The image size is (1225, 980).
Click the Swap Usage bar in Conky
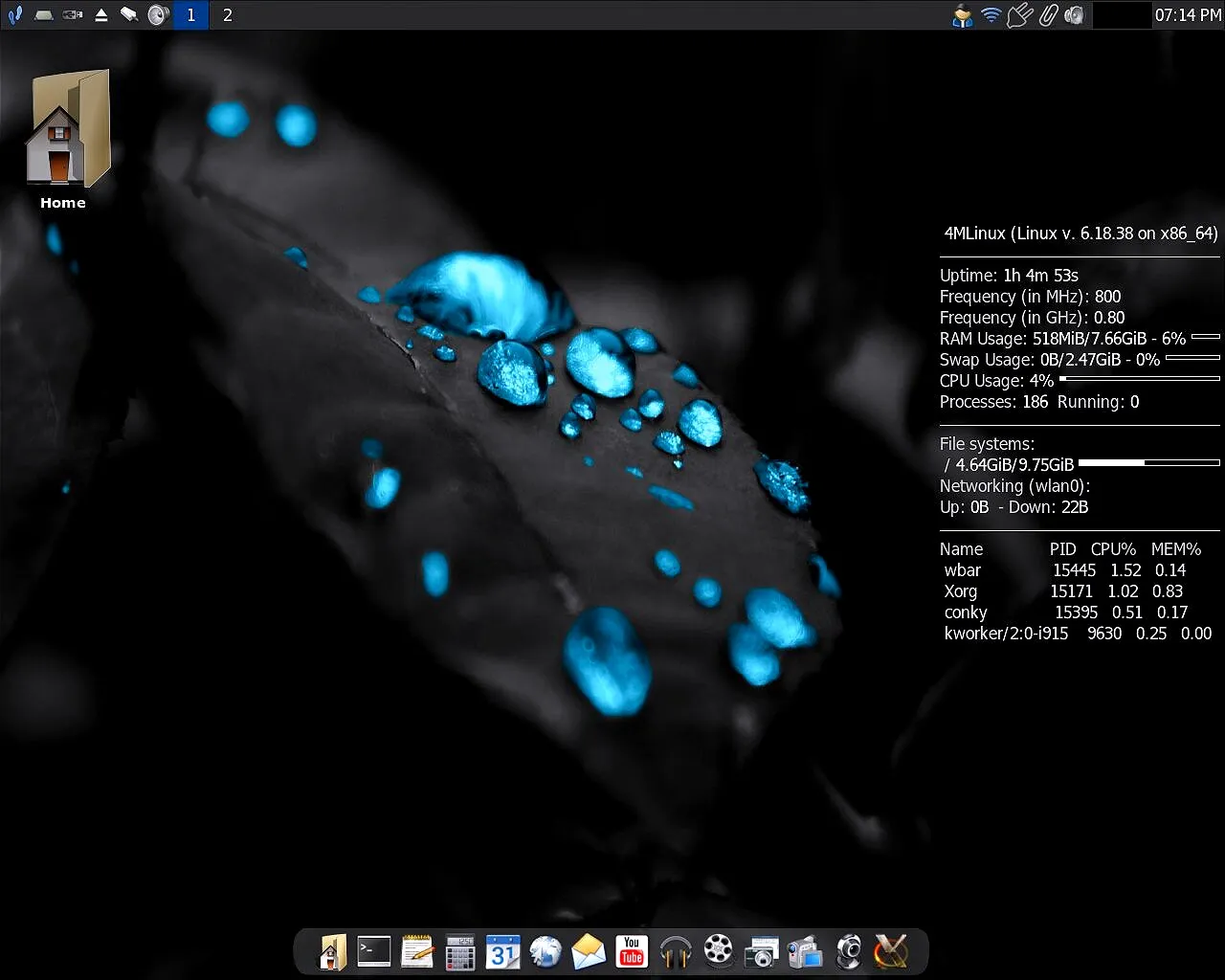1192,358
